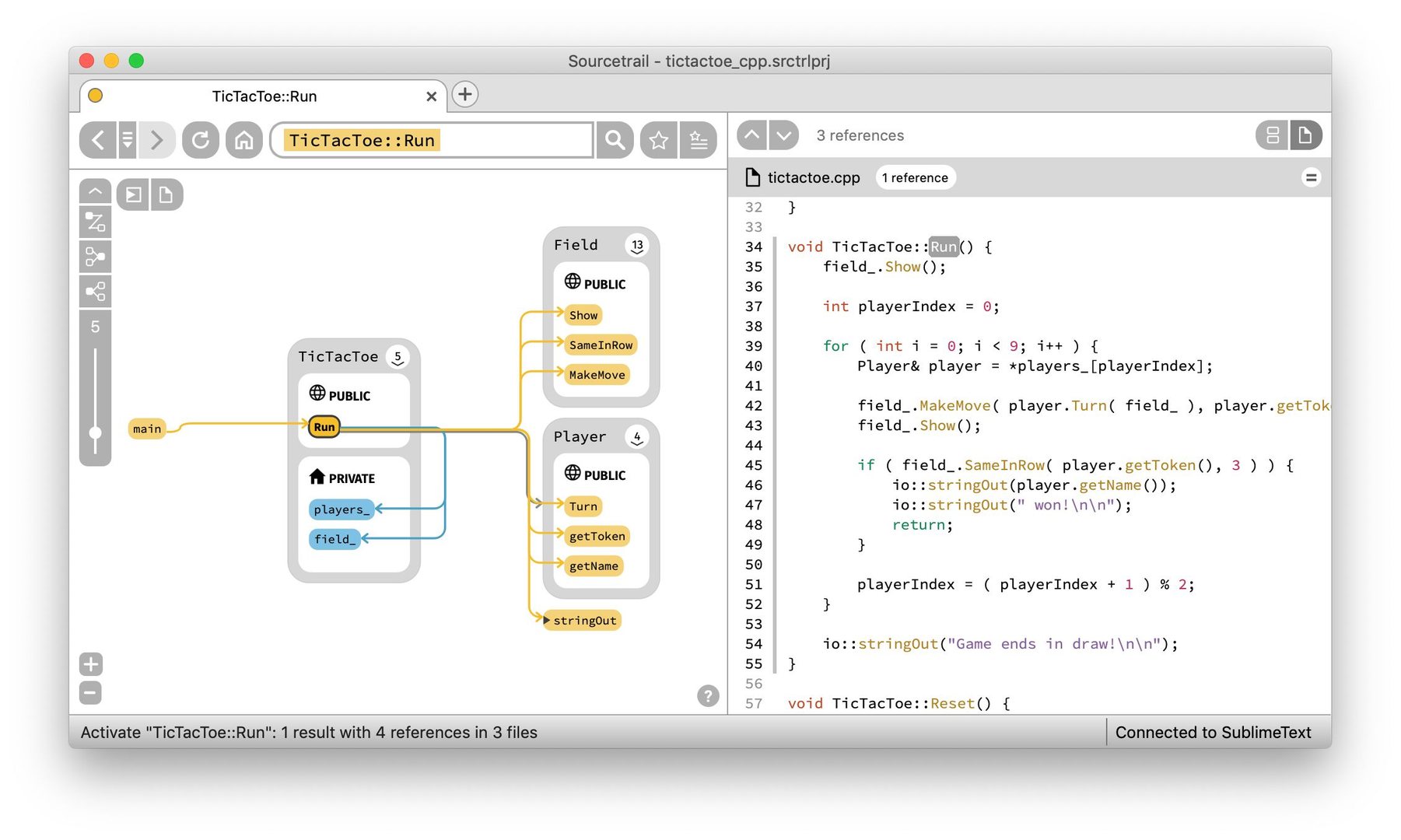The height and width of the screenshot is (840, 1401).
Task: Close the TicTacToe::Run tab
Action: coord(431,96)
